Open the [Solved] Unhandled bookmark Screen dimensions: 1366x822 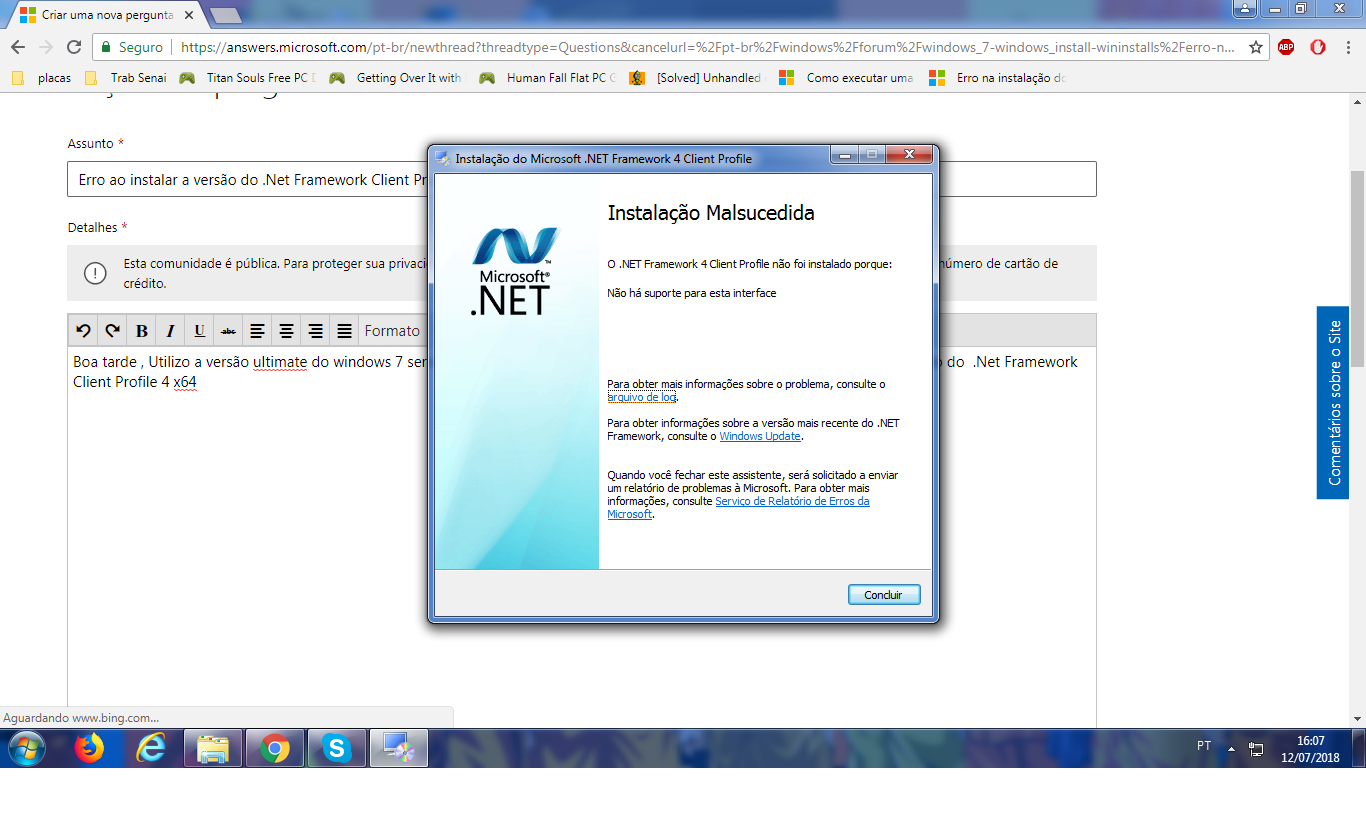coord(697,78)
